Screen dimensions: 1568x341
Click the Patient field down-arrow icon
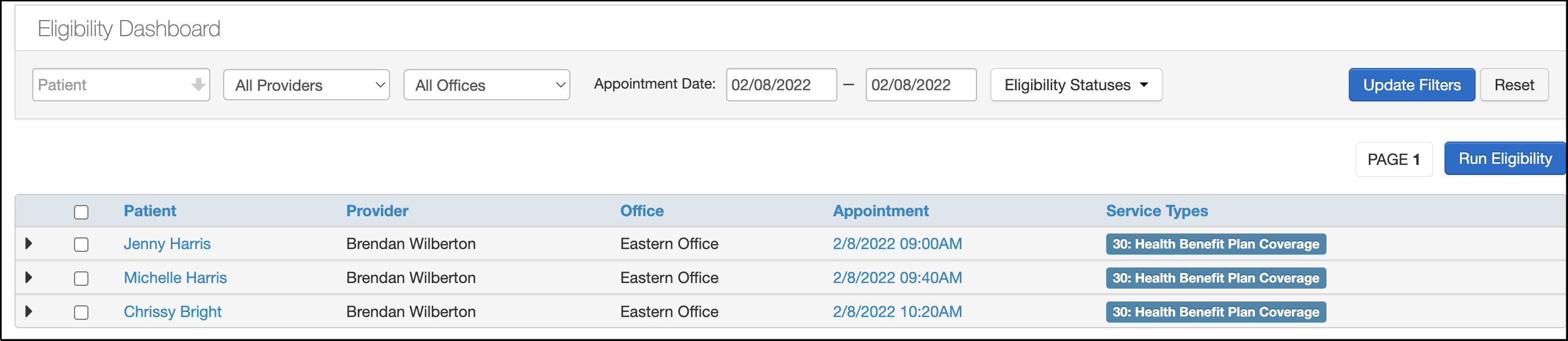coord(198,85)
